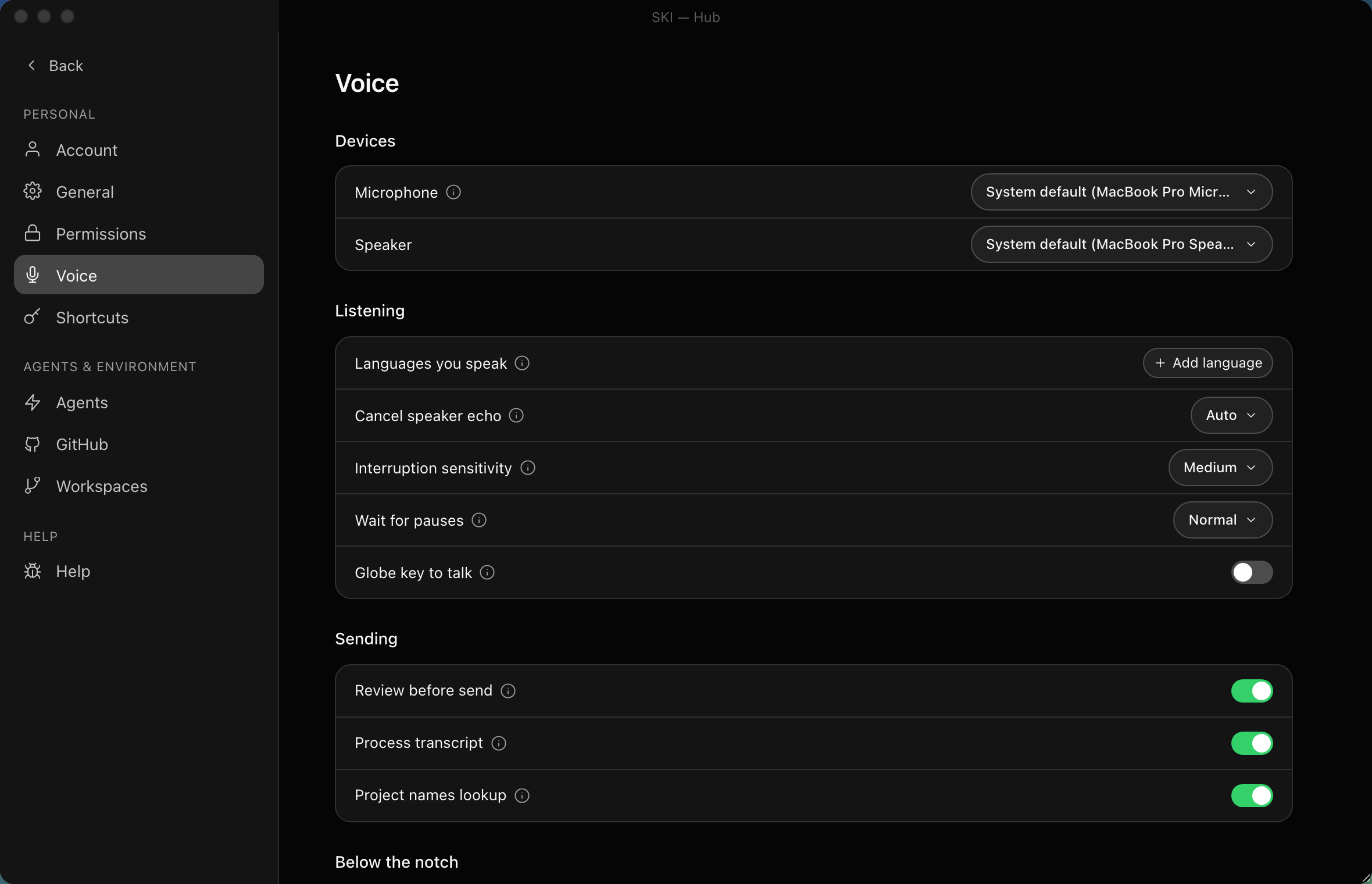Click the Add language button
Screen dimensions: 1372x884
(x=1207, y=363)
